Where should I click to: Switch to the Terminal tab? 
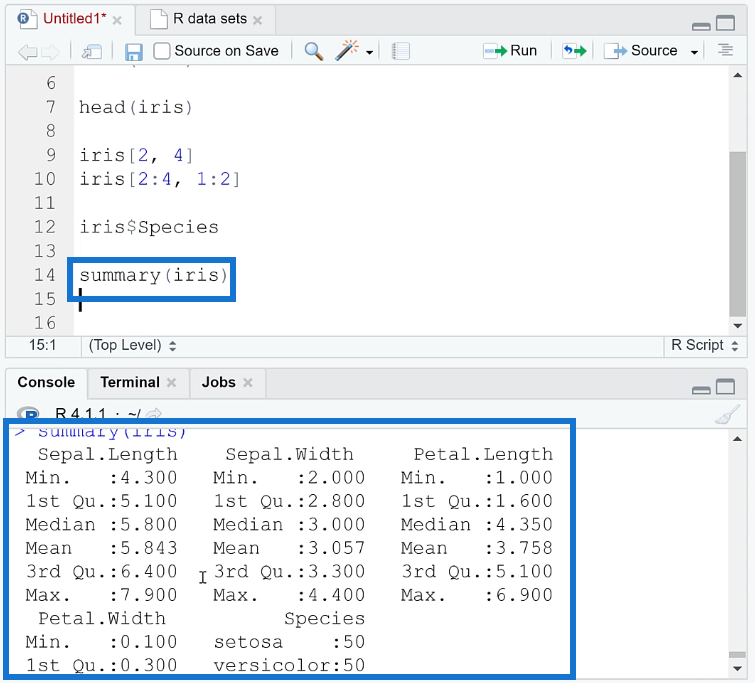[x=129, y=382]
